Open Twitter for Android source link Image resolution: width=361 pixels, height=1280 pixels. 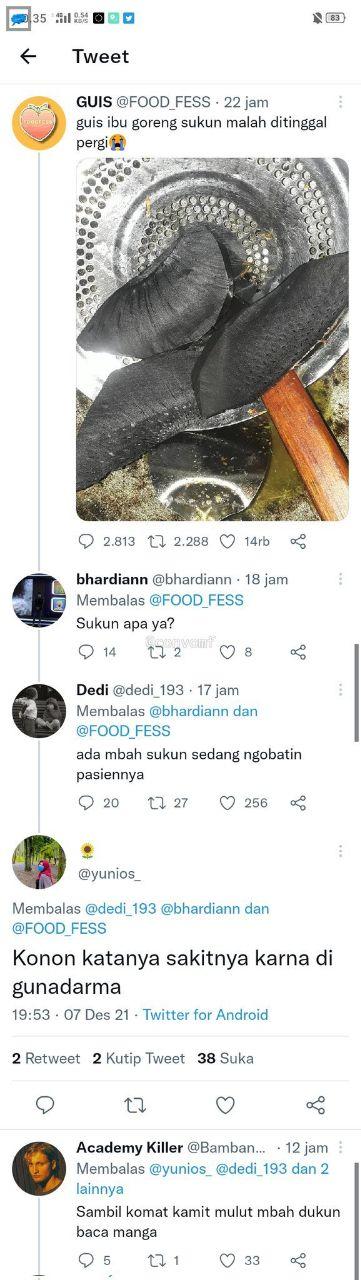[205, 1014]
